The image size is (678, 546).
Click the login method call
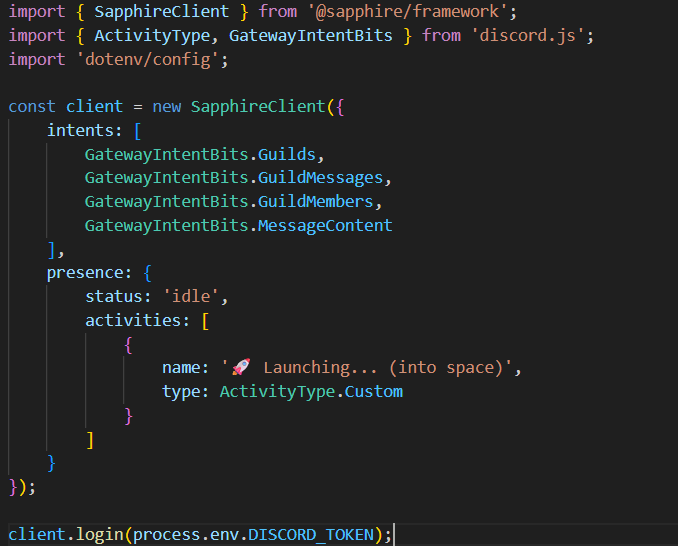tap(99, 535)
